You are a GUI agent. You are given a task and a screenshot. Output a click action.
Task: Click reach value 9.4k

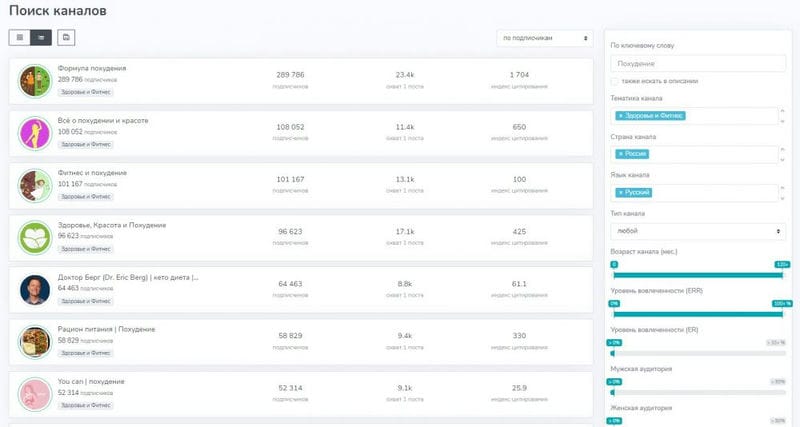click(x=405, y=336)
